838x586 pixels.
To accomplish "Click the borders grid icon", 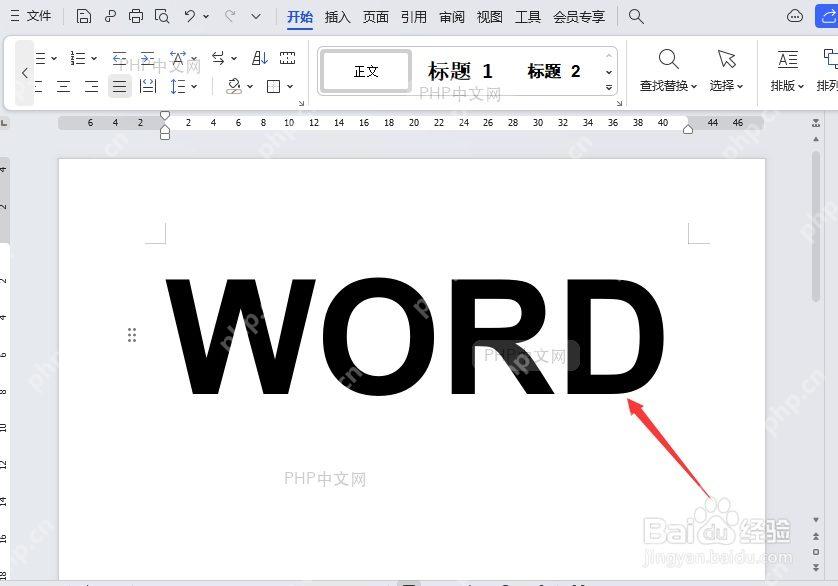I will pyautogui.click(x=274, y=86).
